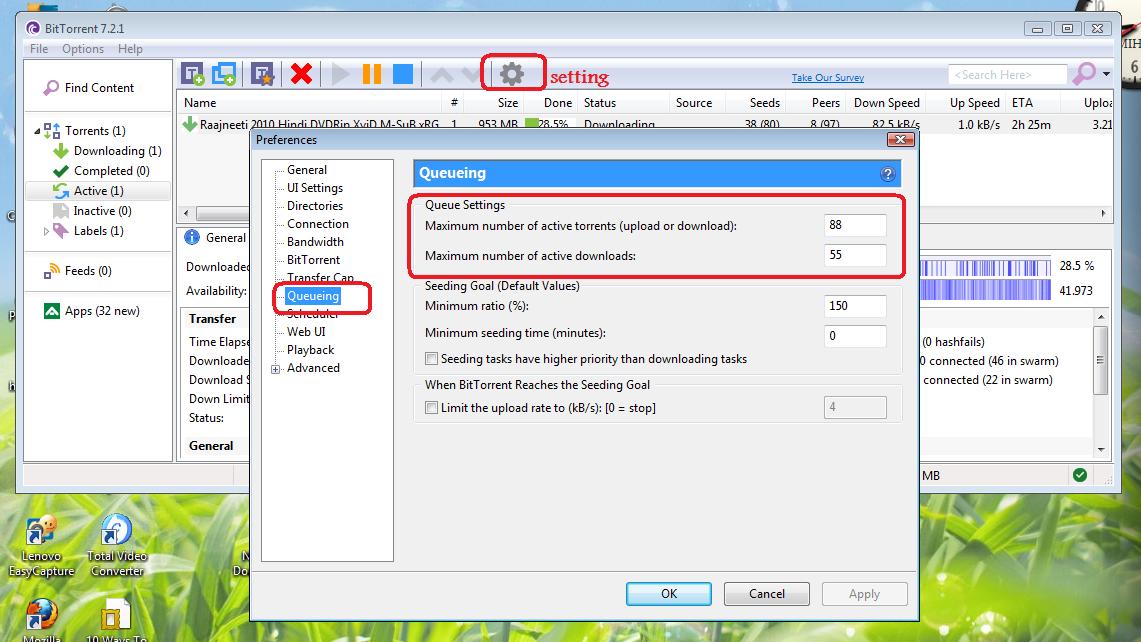
Task: Expand the Labels group in the sidebar
Action: click(46, 231)
